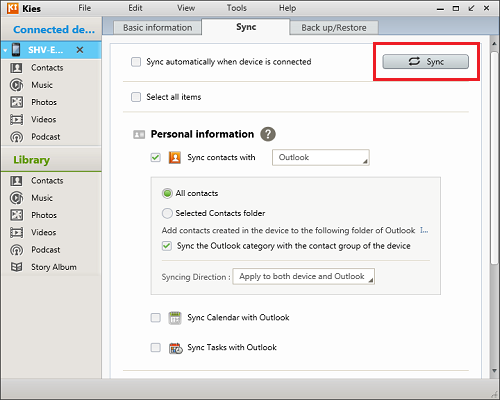Image resolution: width=501 pixels, height=401 pixels.
Task: Open device Photos icon under SHV-E
Action: (x=16, y=102)
